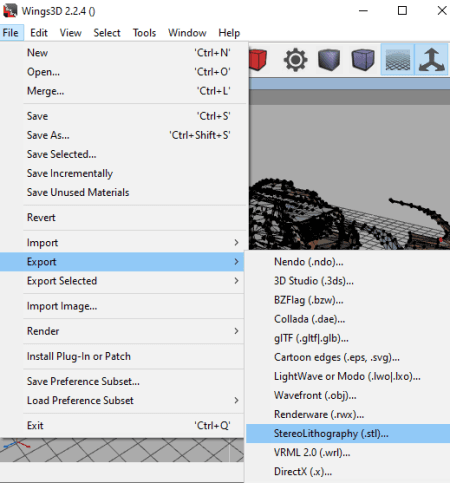Image resolution: width=450 pixels, height=483 pixels.
Task: Click Install Plug-In or Patch
Action: point(123,356)
